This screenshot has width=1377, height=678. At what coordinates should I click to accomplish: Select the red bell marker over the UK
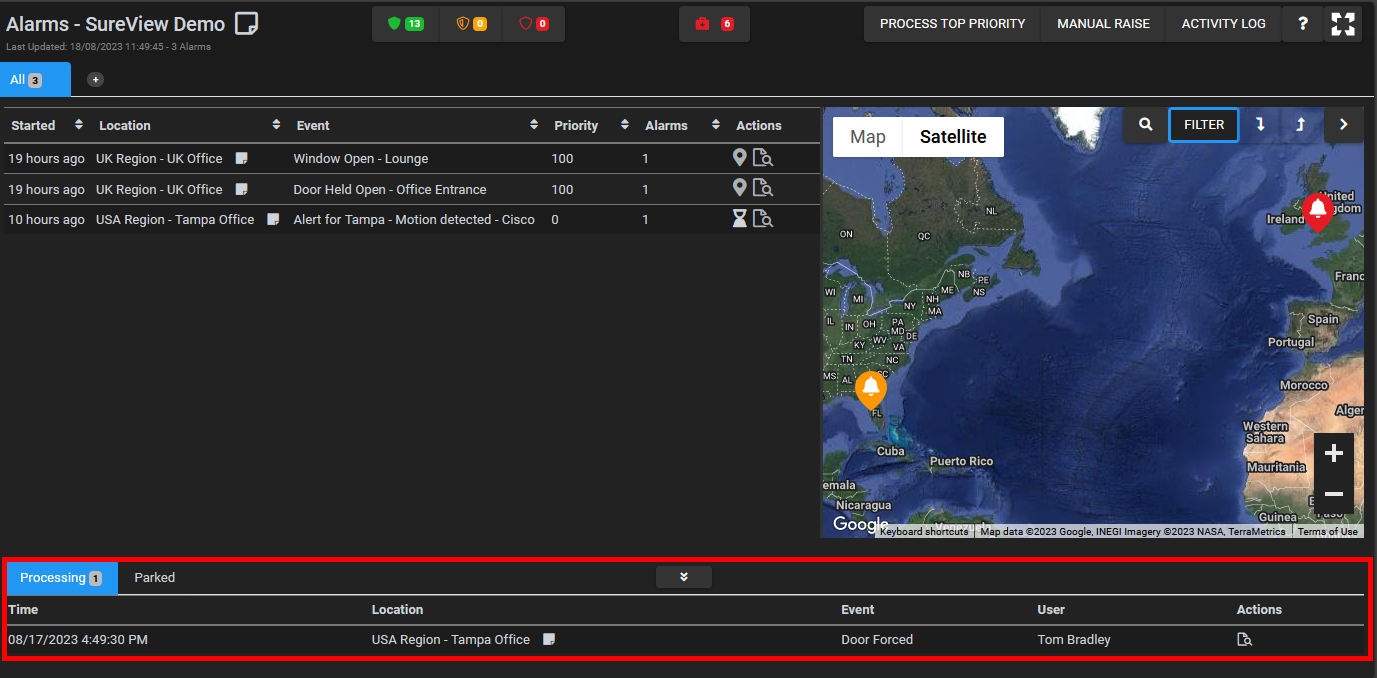tap(1318, 211)
